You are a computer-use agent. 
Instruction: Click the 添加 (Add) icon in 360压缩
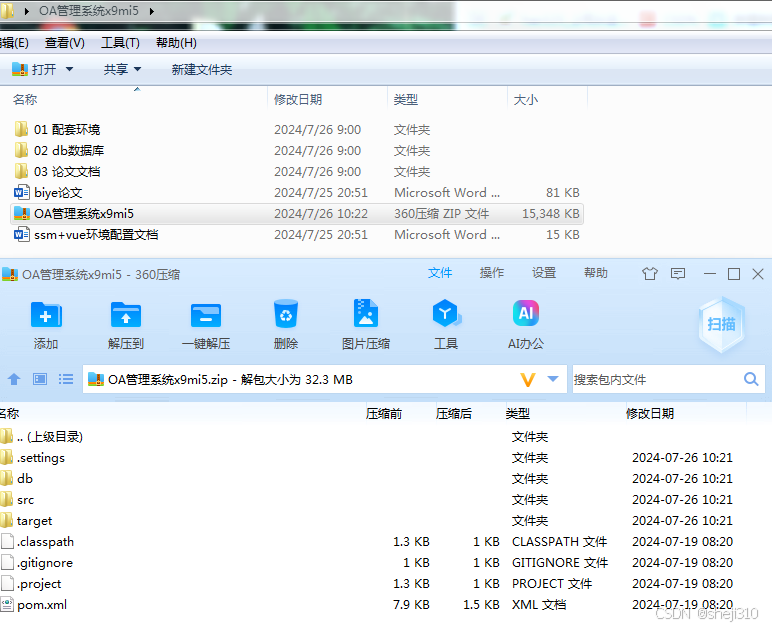[x=46, y=315]
